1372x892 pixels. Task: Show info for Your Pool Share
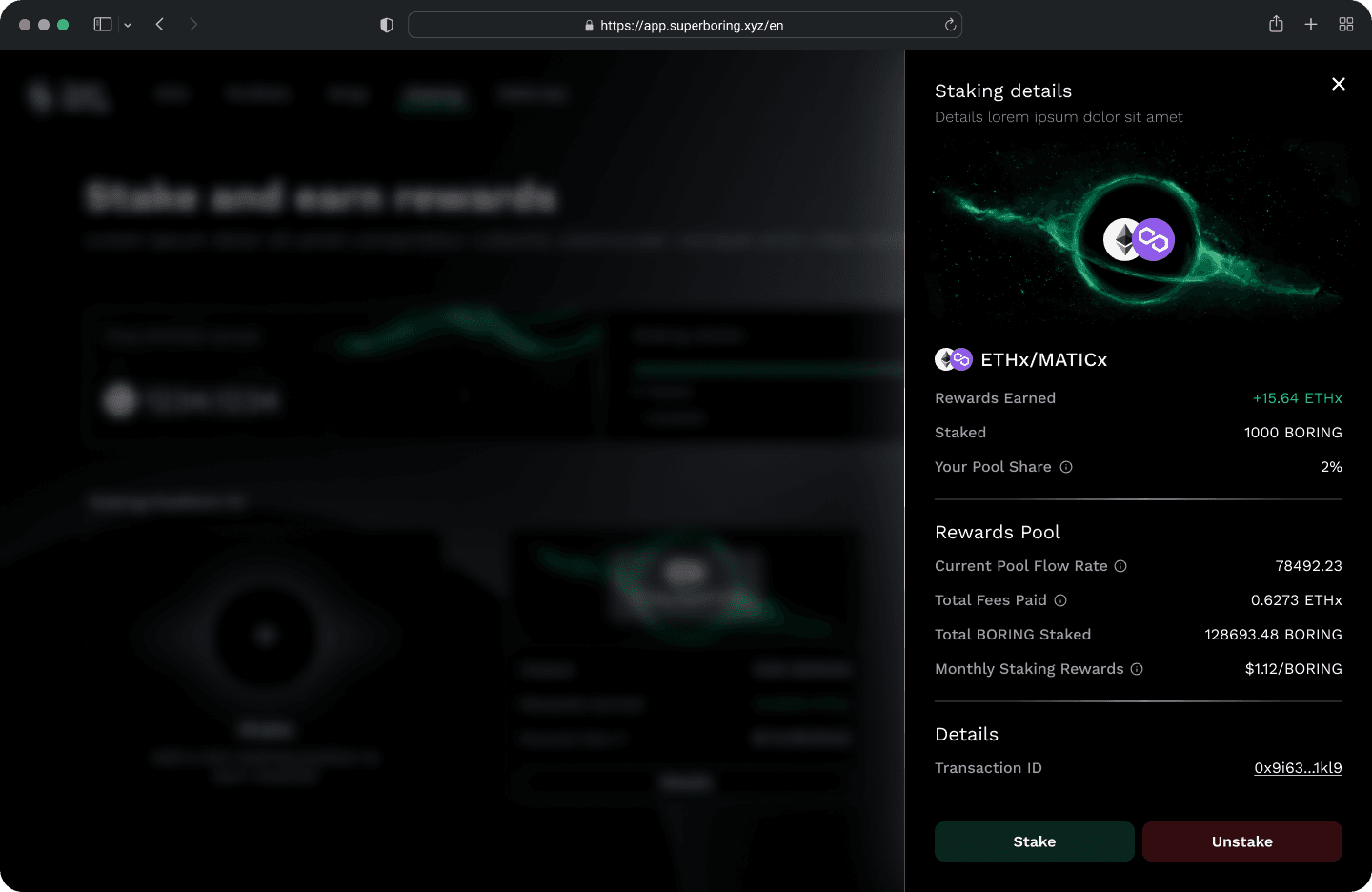click(x=1066, y=467)
